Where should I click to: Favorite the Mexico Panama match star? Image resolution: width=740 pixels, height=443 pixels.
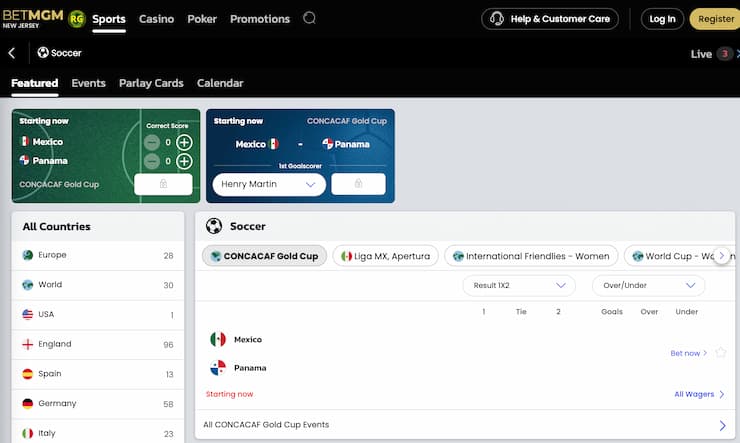(x=721, y=352)
